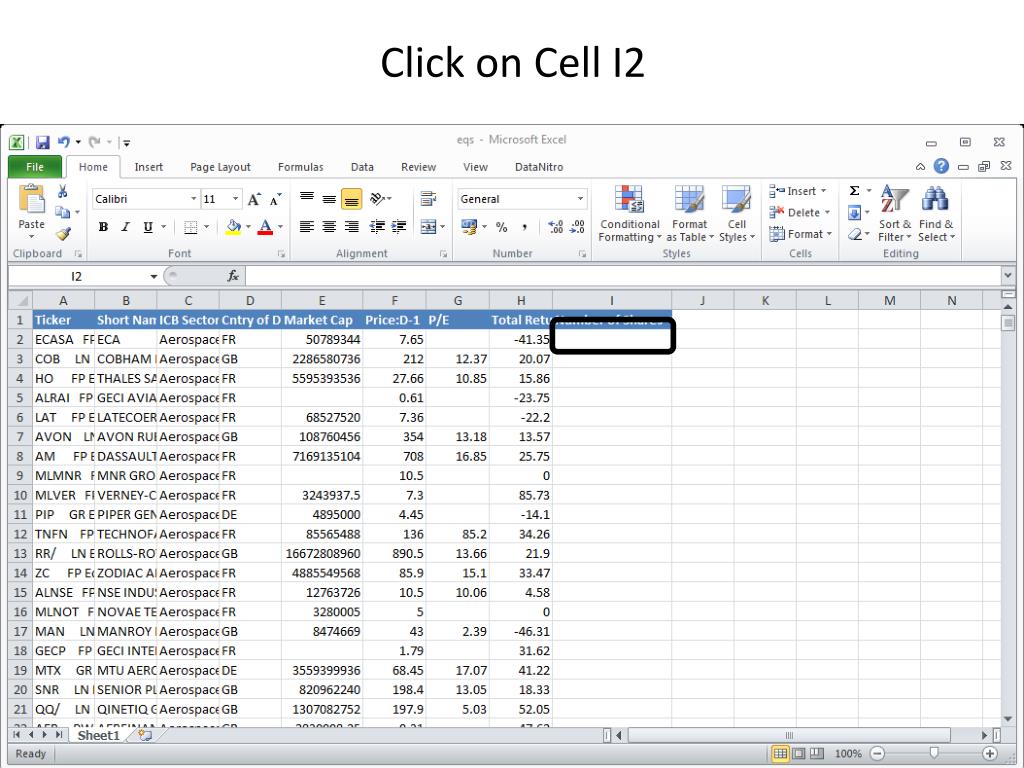1024x768 pixels.
Task: Open Format as Table gallery
Action: tap(690, 214)
